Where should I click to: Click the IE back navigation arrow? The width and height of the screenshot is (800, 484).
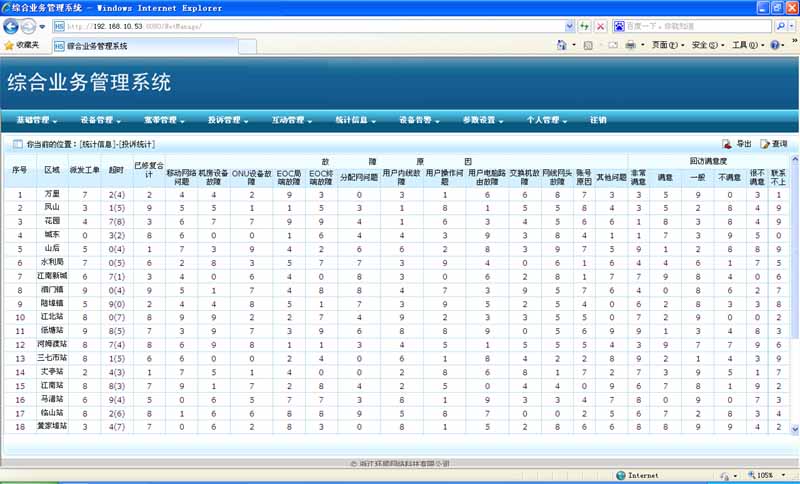[x=11, y=26]
